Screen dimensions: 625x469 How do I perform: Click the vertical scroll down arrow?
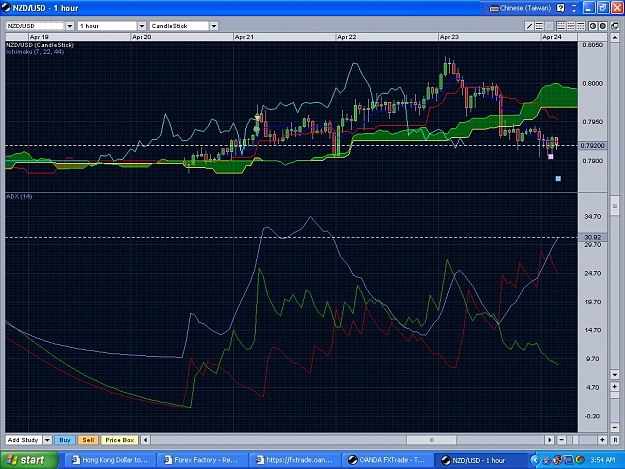click(614, 375)
